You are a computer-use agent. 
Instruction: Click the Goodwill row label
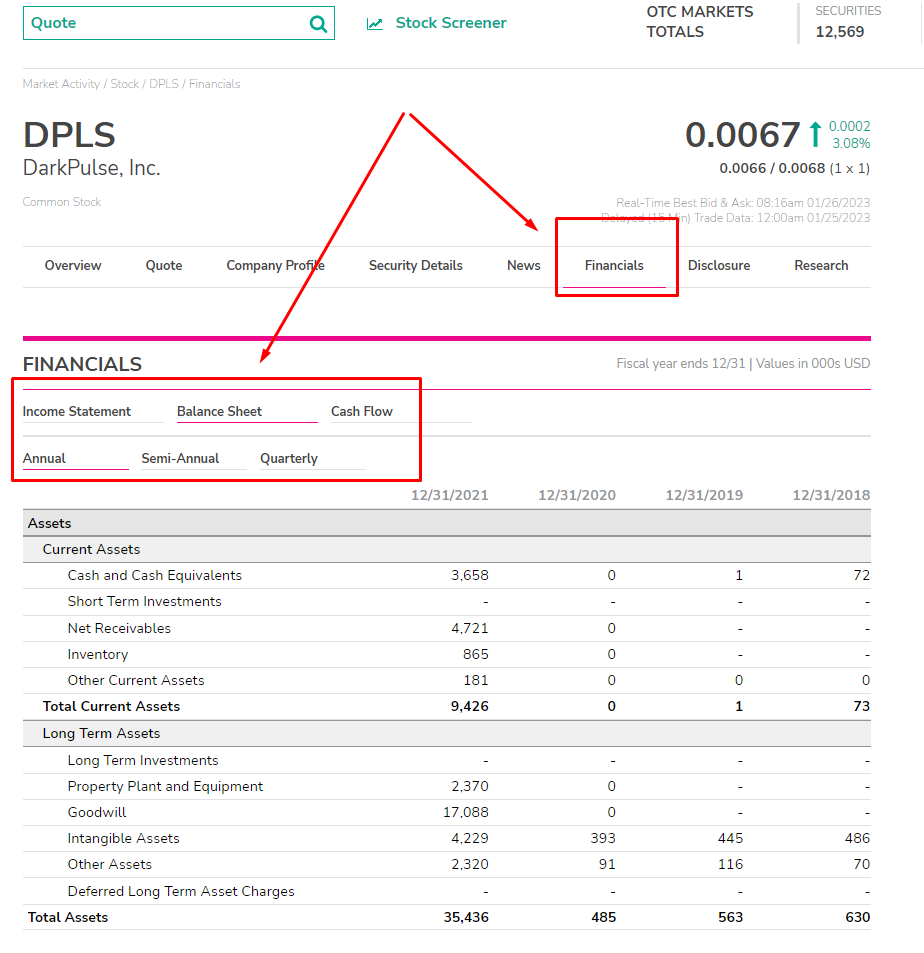pos(97,813)
